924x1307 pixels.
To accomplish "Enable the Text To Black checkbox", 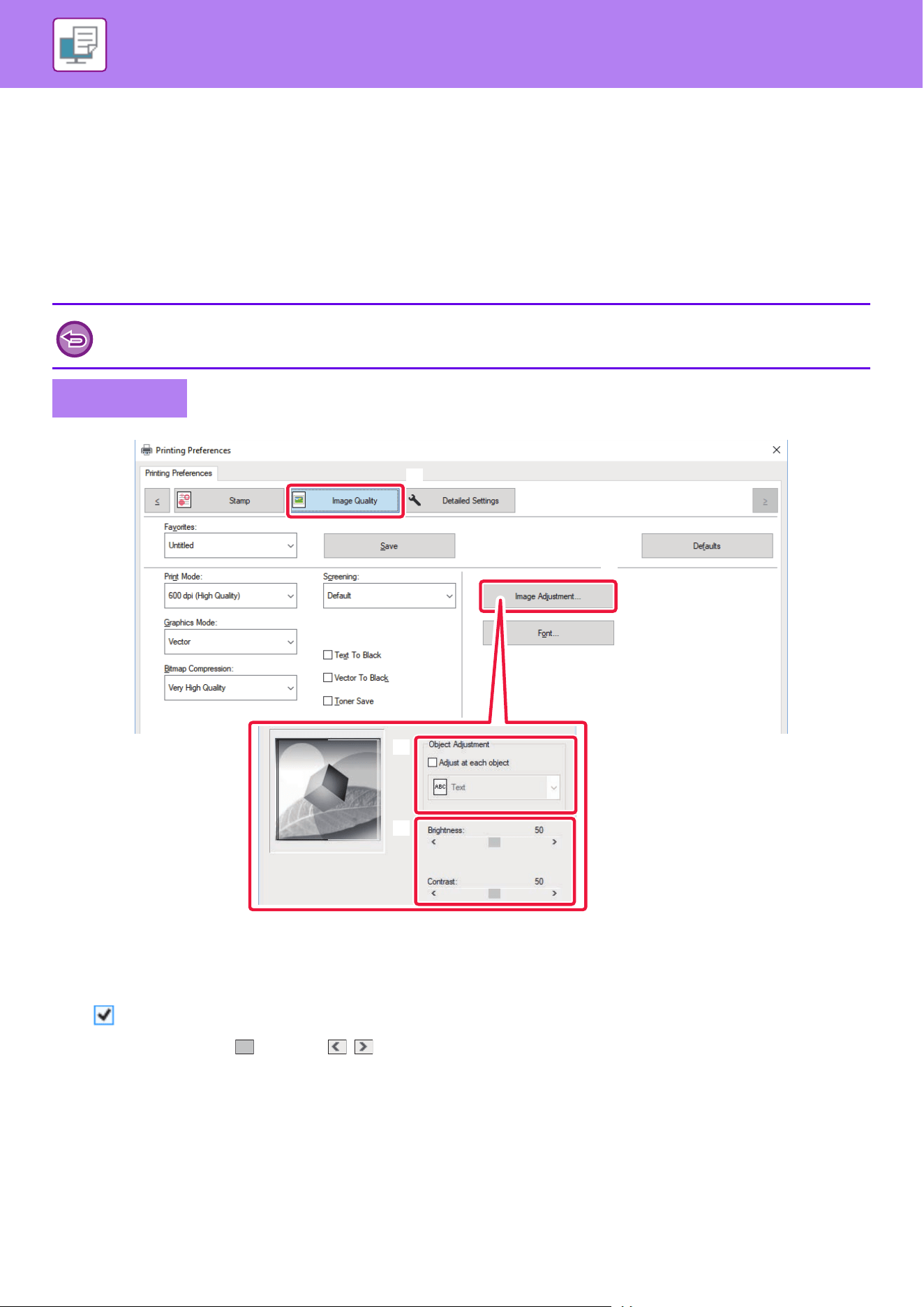I will (327, 655).
